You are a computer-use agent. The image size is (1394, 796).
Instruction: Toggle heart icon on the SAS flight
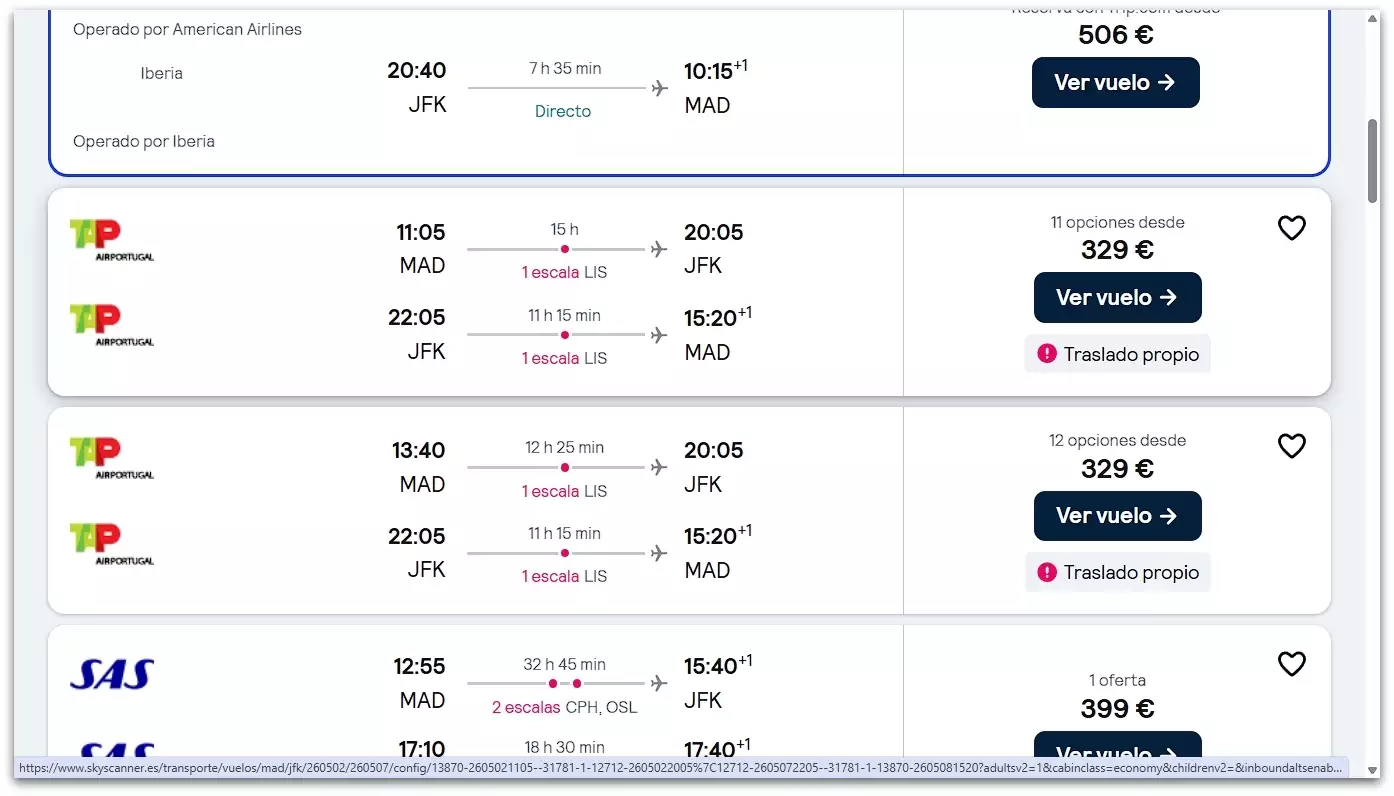[1292, 664]
